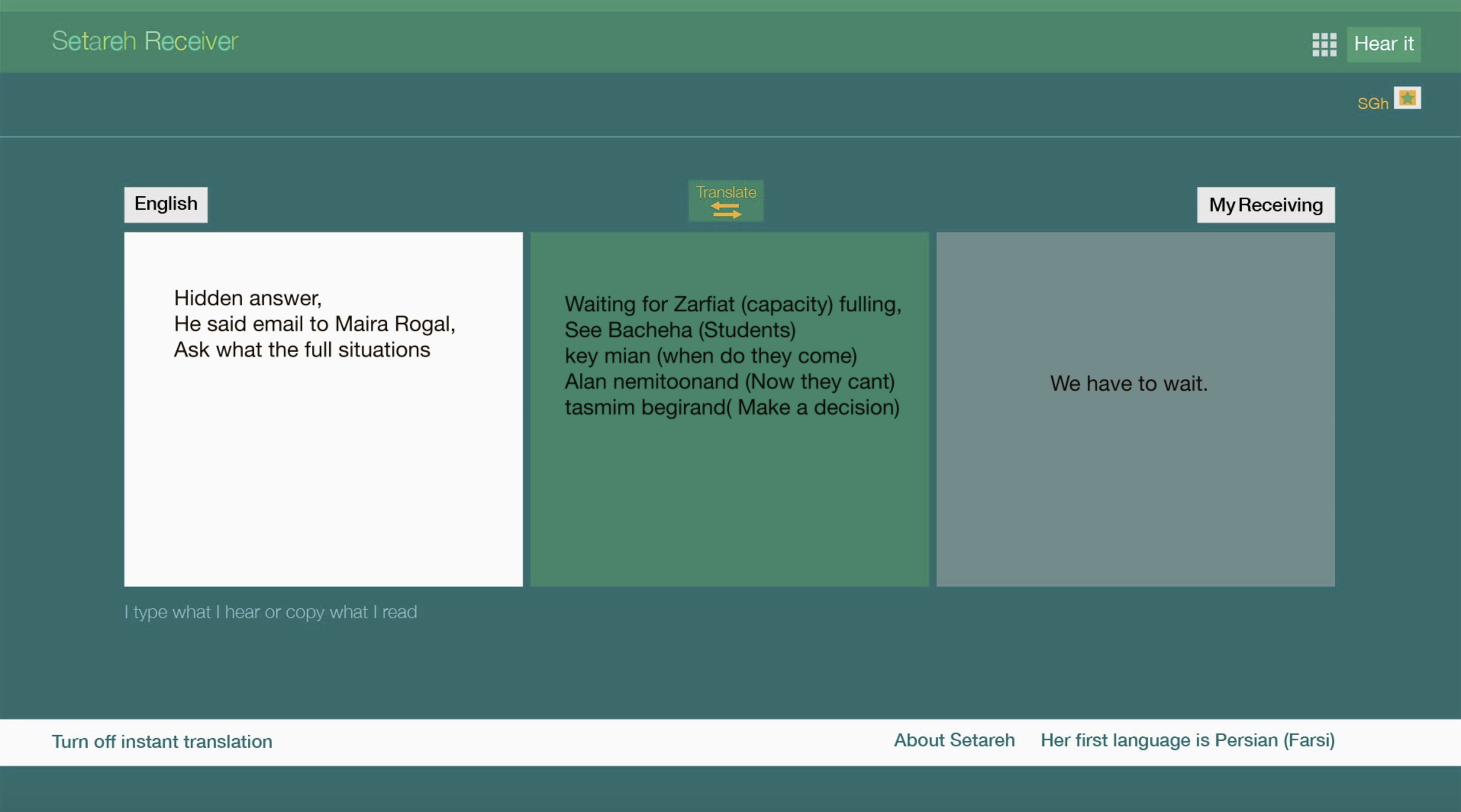
Task: Open the English language selector
Action: coord(165,204)
